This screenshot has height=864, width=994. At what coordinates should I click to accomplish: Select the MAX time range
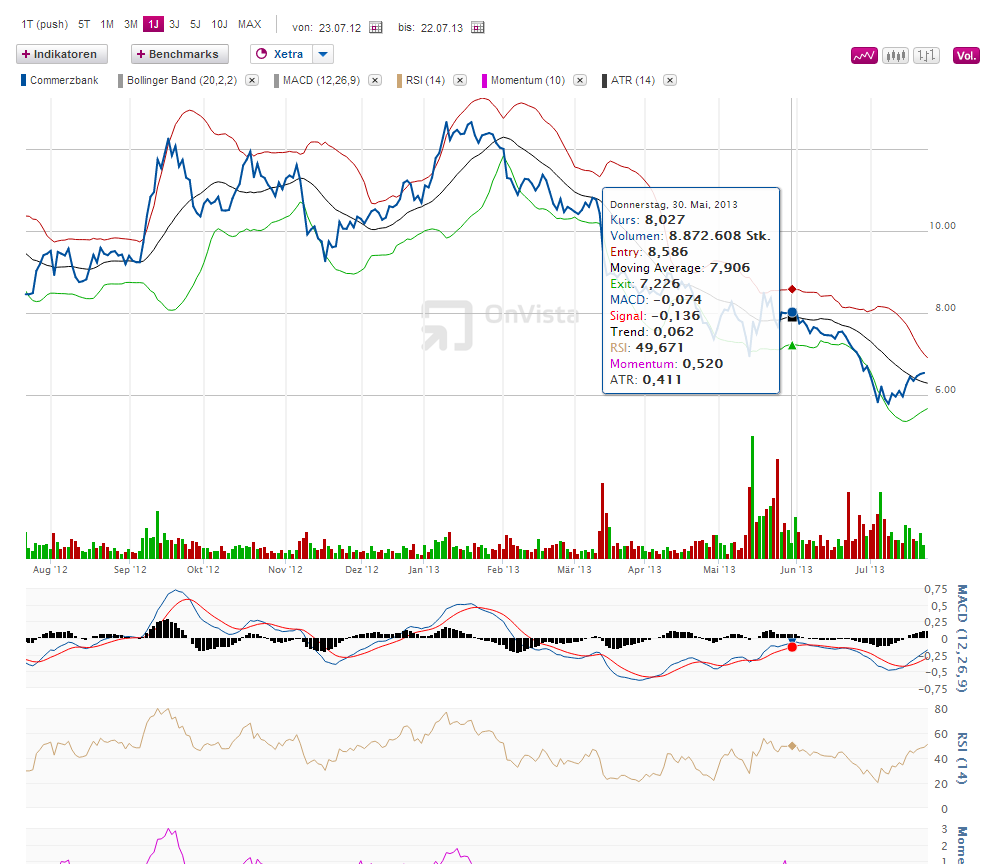pos(250,24)
